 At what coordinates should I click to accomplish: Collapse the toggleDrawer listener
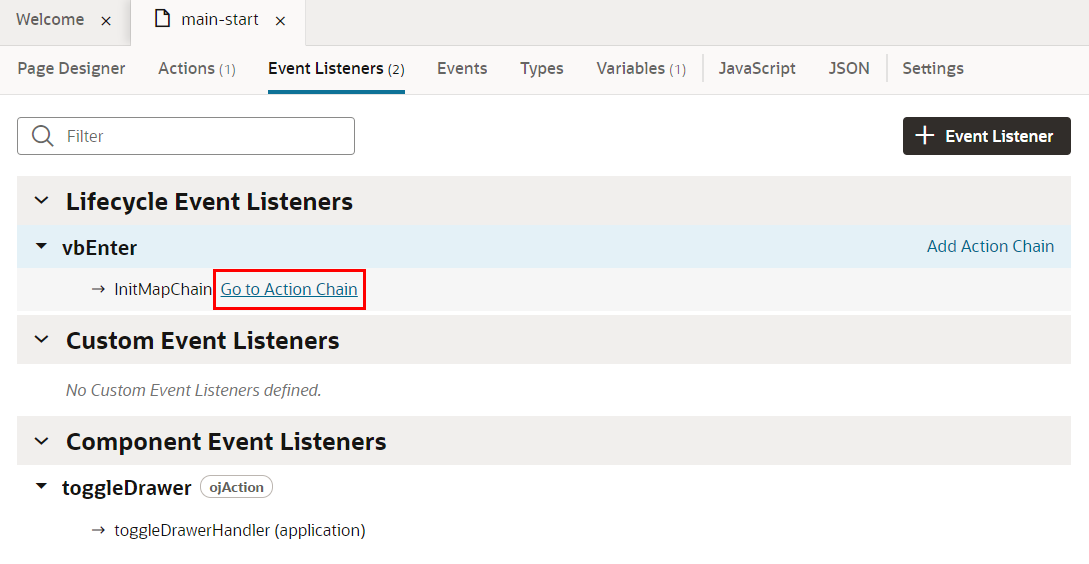[x=41, y=487]
